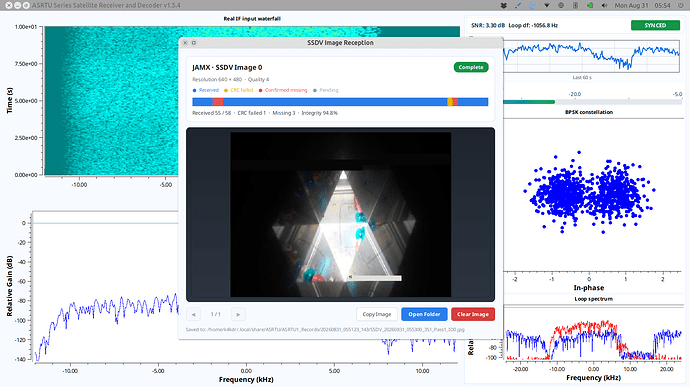Maximize the SSDV Image Reception dialog
The height and width of the screenshot is (387, 690).
[x=194, y=43]
